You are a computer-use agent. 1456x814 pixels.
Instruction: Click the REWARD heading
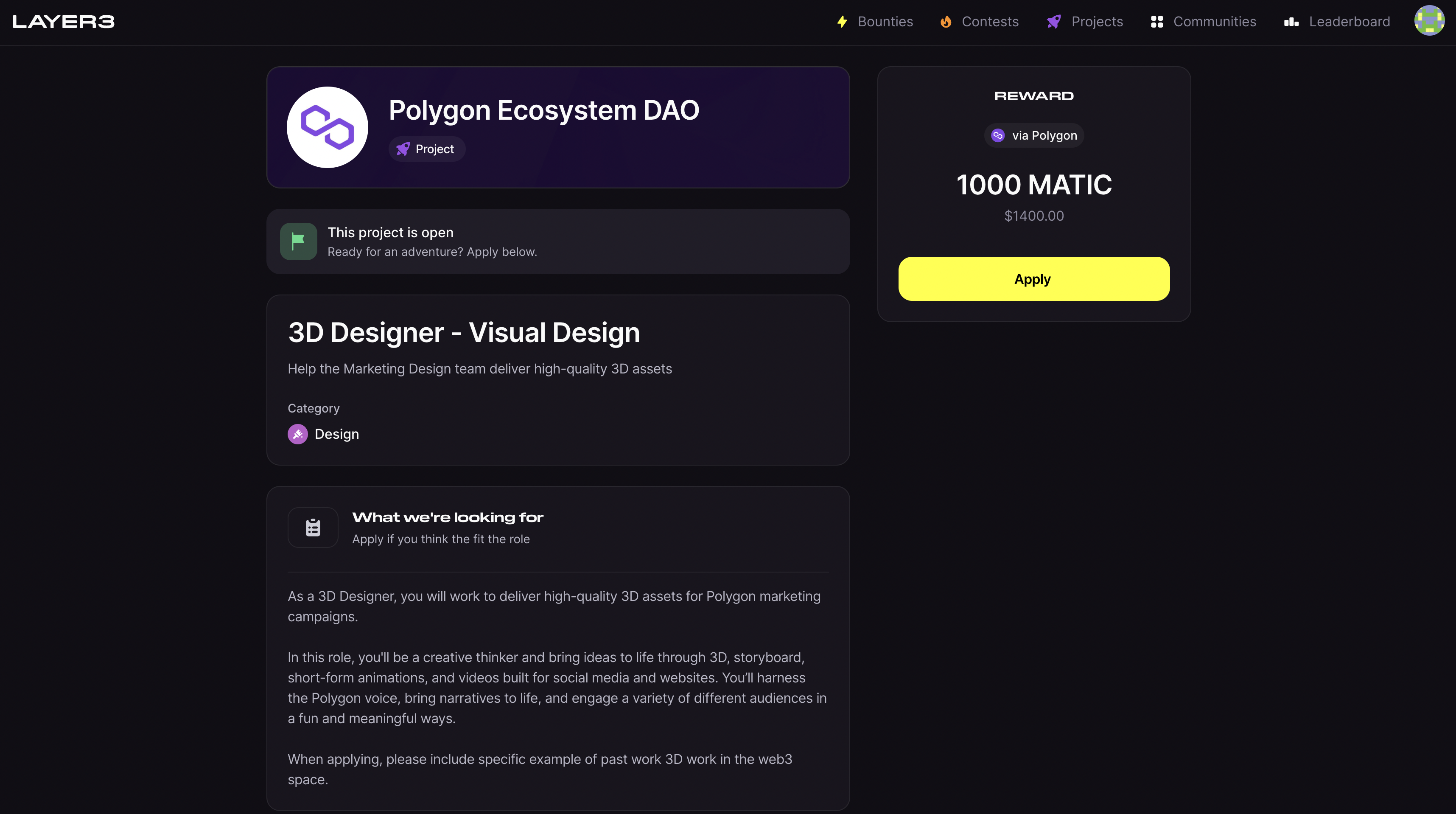pos(1034,96)
